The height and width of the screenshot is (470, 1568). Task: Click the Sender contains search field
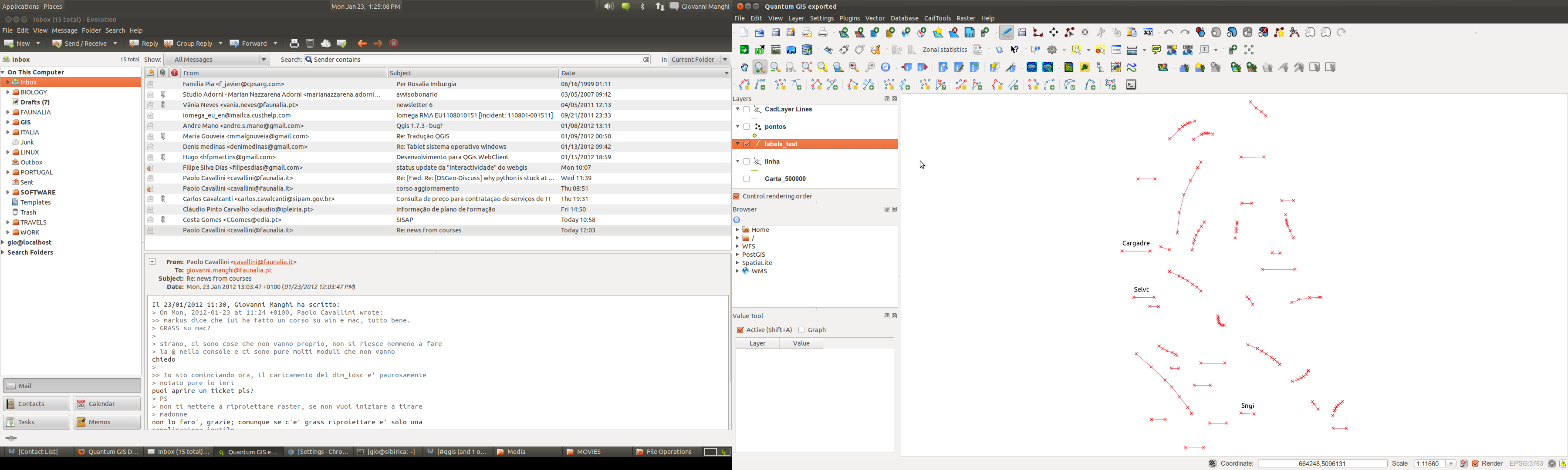click(475, 60)
